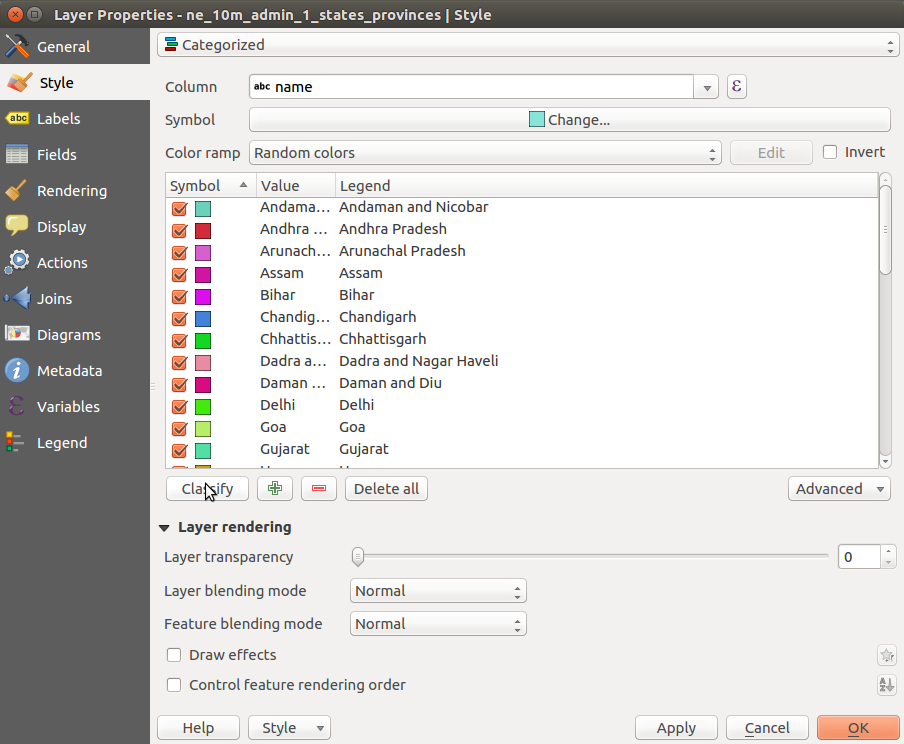Open the expression editor epsilon button
904x744 pixels.
coord(737,87)
